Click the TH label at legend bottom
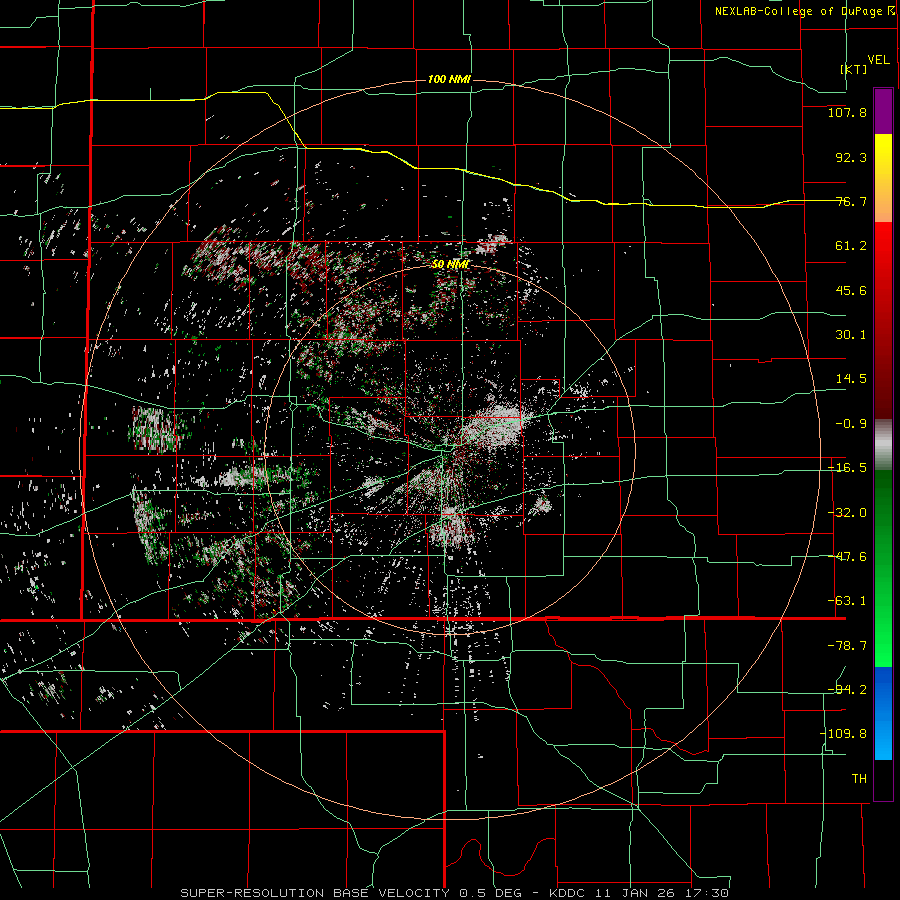This screenshot has width=900, height=900. pyautogui.click(x=859, y=779)
